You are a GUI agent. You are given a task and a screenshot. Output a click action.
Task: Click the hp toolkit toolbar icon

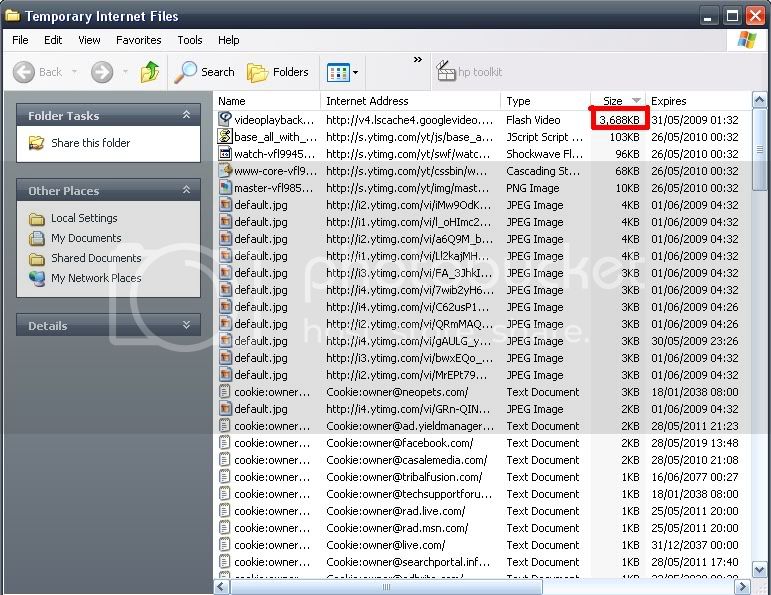[446, 72]
